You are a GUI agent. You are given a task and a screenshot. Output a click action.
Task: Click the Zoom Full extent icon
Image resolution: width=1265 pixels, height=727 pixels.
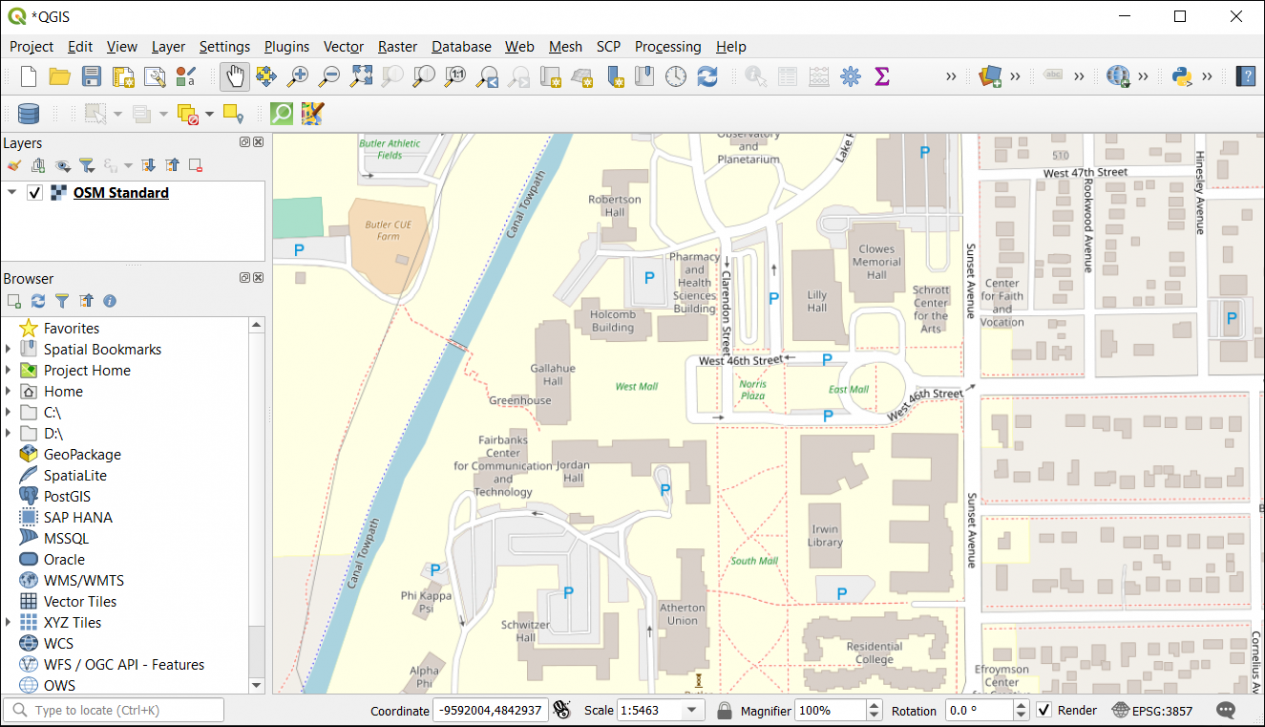click(x=361, y=76)
